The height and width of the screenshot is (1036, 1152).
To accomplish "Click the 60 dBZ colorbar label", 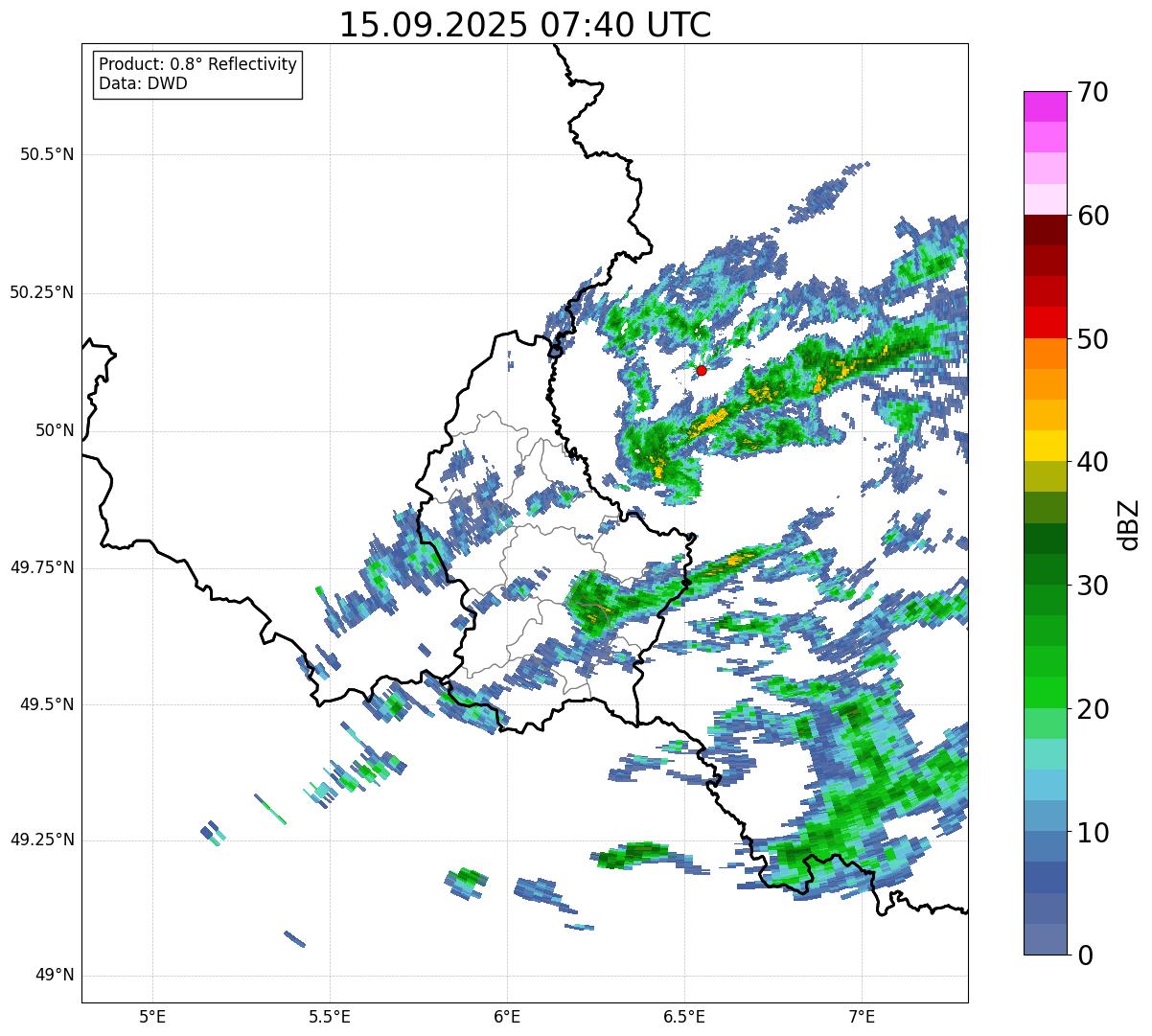I will tap(1093, 216).
